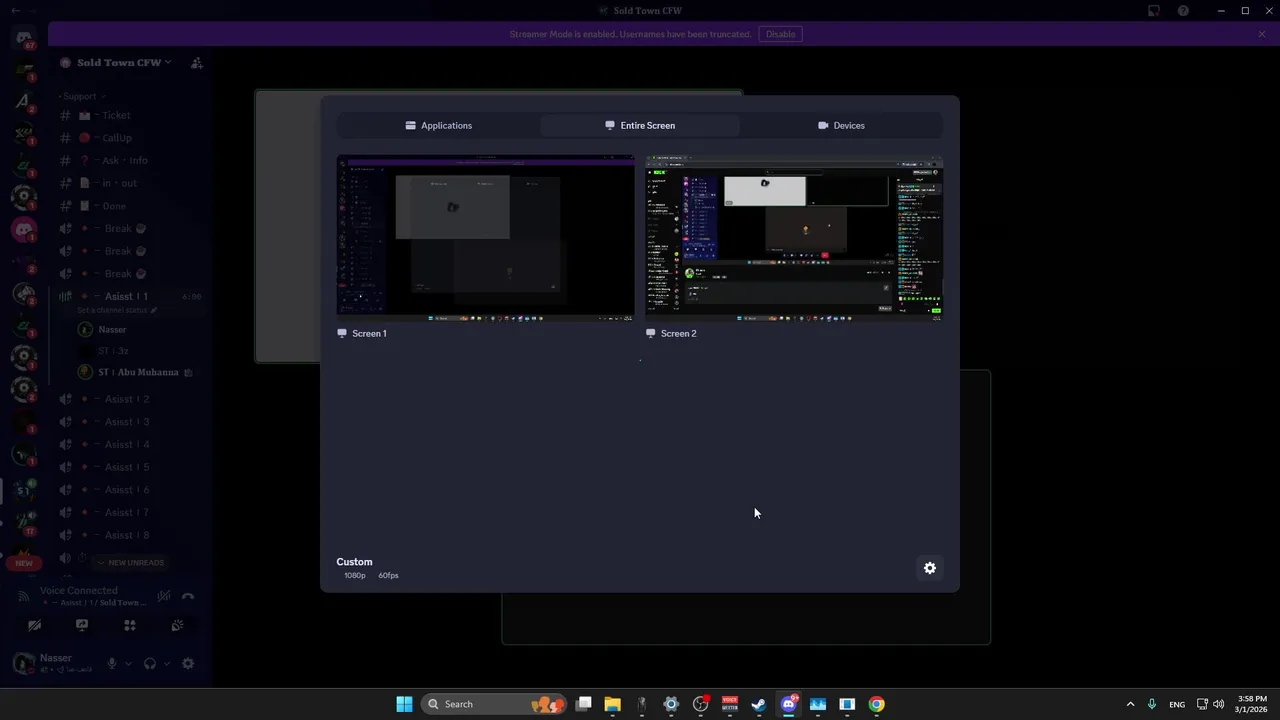Join the Asisst 5 voice channel
1280x720 pixels.
click(130, 467)
